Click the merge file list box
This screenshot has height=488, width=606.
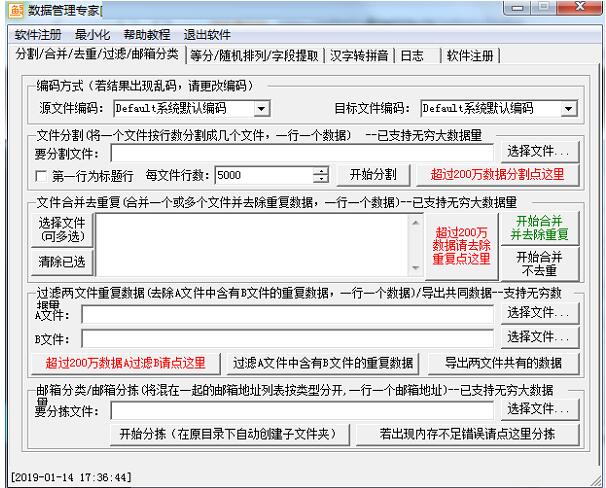(x=253, y=245)
